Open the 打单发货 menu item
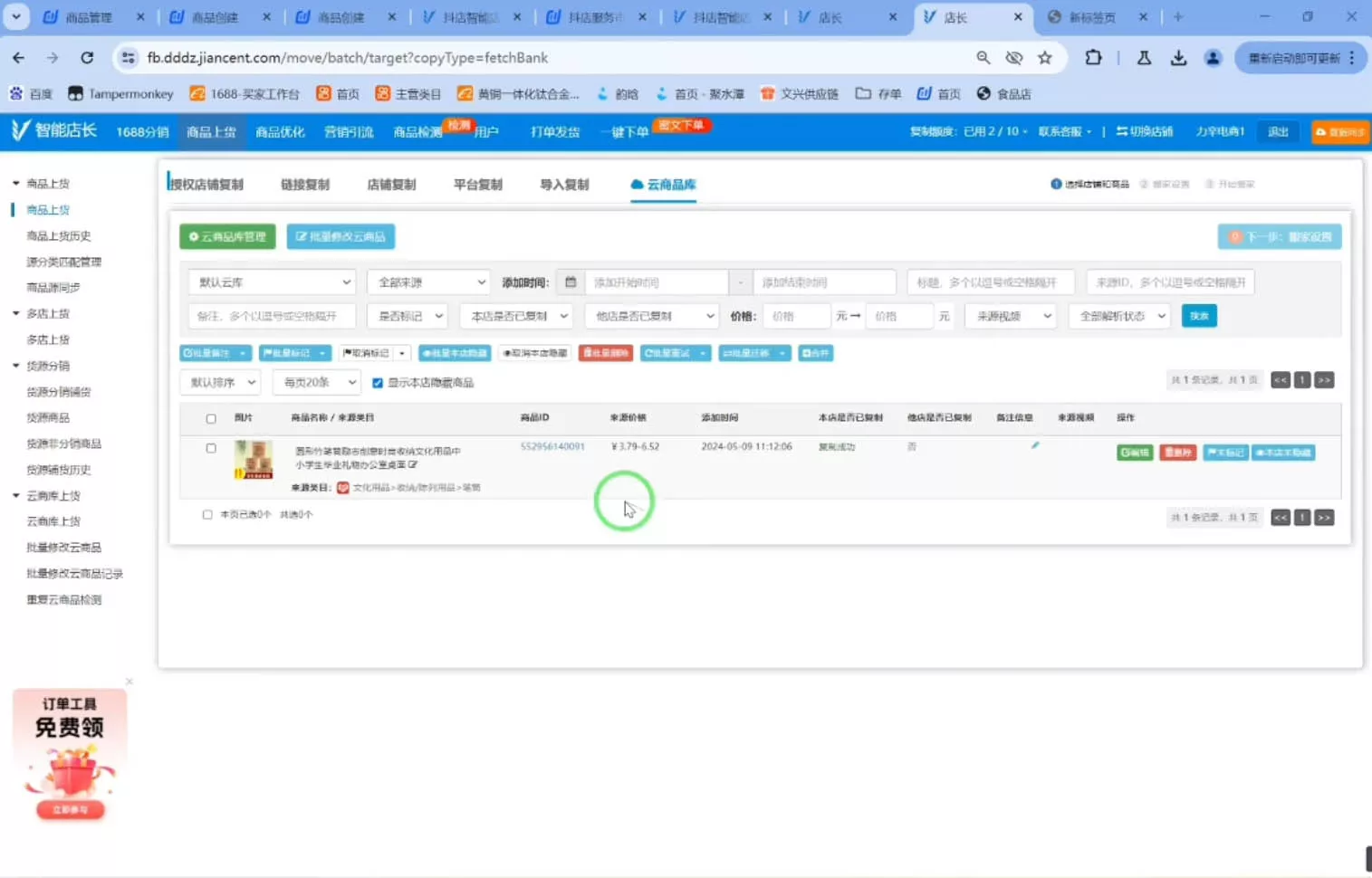Screen dimensions: 1372x878 553,131
